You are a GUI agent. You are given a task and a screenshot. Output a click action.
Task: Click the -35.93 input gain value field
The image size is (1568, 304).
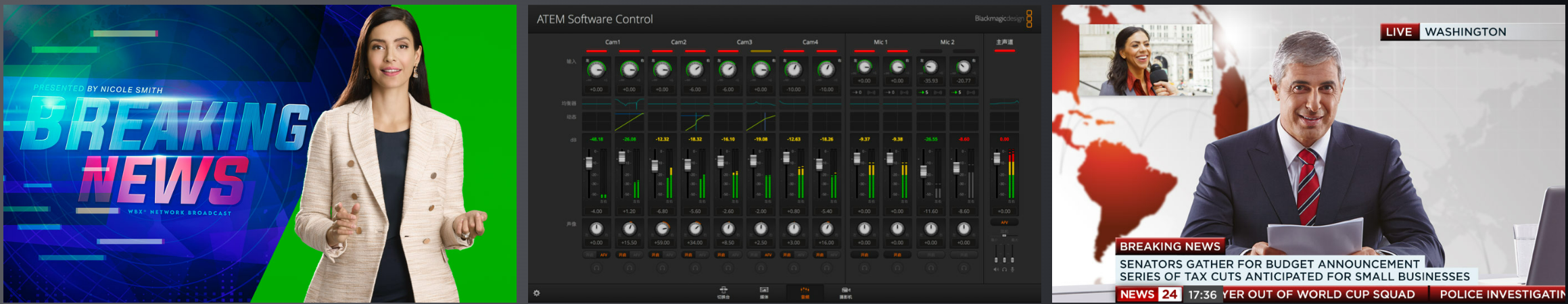click(x=931, y=80)
